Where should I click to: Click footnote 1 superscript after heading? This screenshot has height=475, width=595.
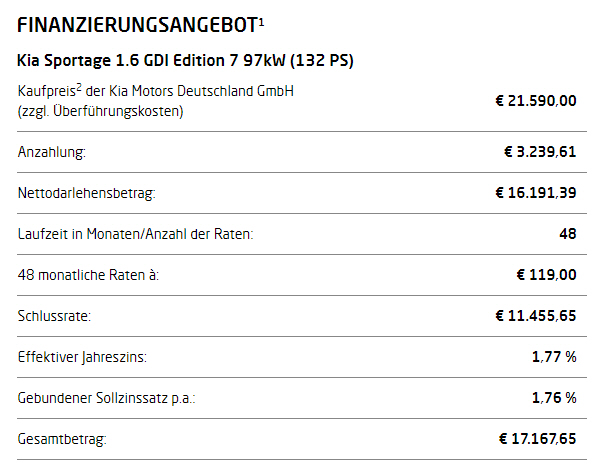point(261,22)
